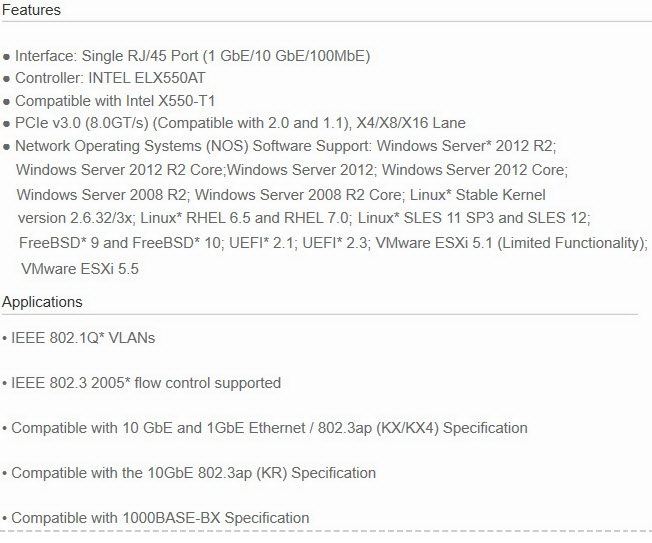This screenshot has height=543, width=652.
Task: Click the VMware ESXi 5.1 (Limited Functionality) text
Action: point(511,243)
